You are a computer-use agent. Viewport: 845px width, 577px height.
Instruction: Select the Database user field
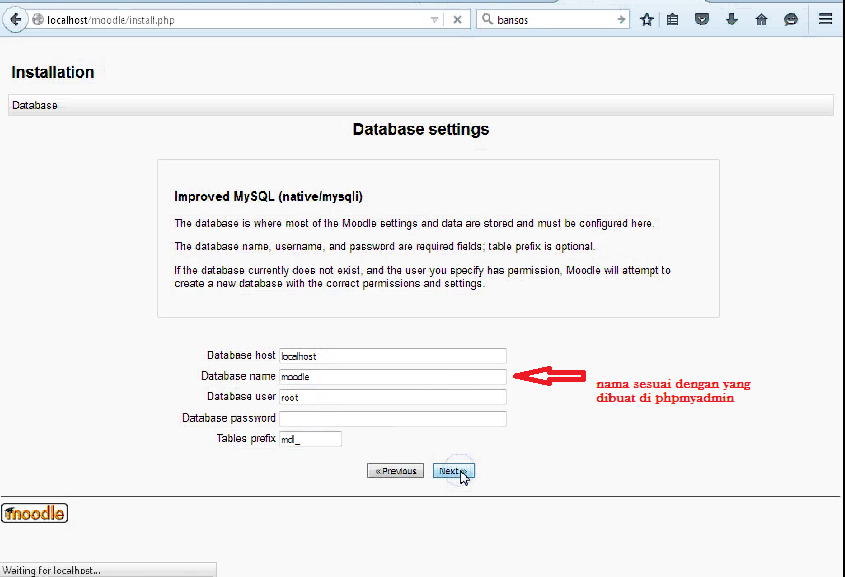point(392,397)
